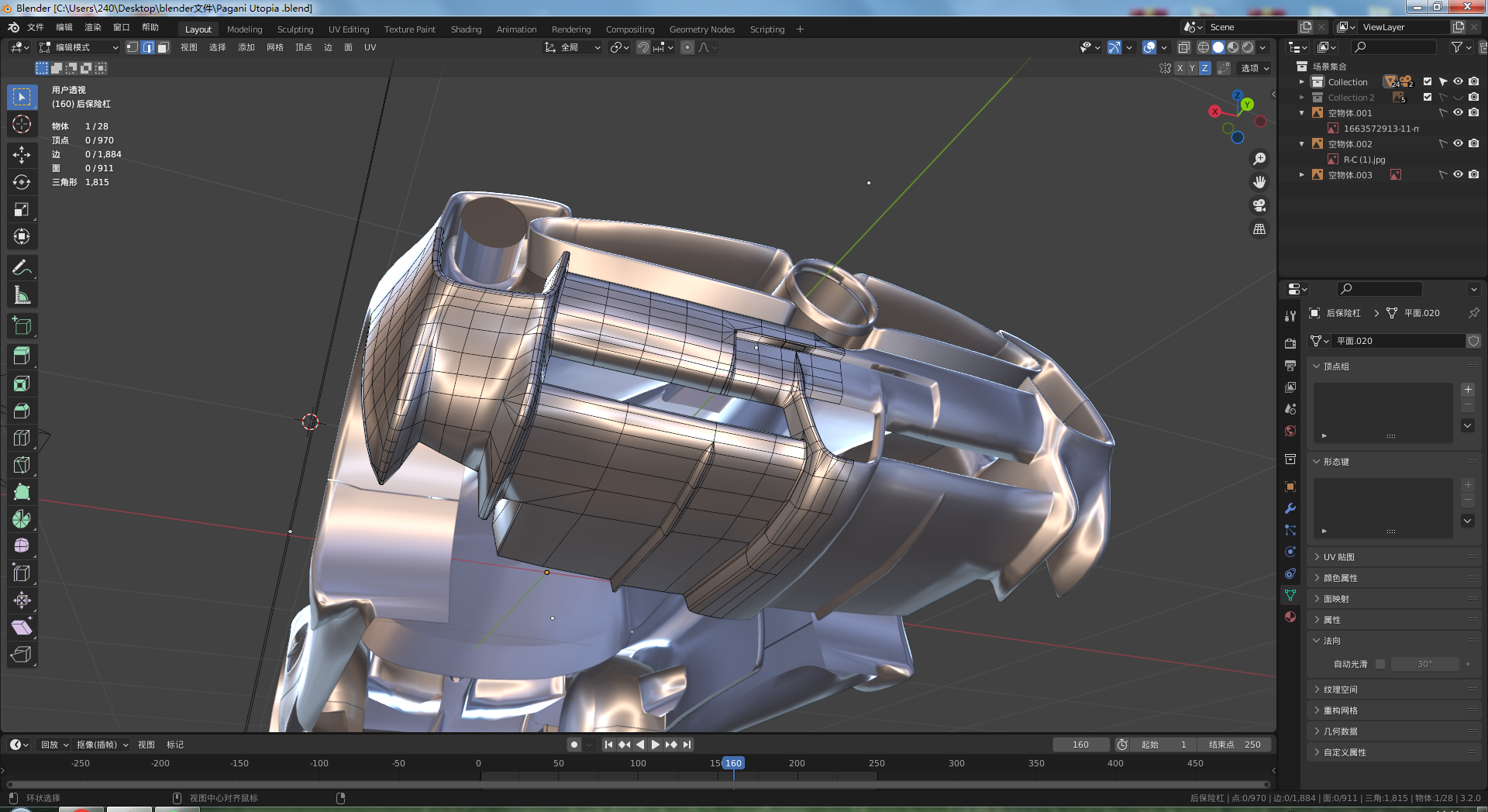Click the frame 160 playhead marker

click(733, 763)
